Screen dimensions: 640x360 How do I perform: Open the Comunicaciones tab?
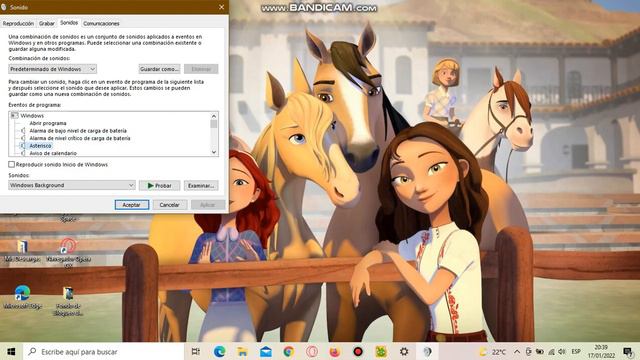[101, 24]
